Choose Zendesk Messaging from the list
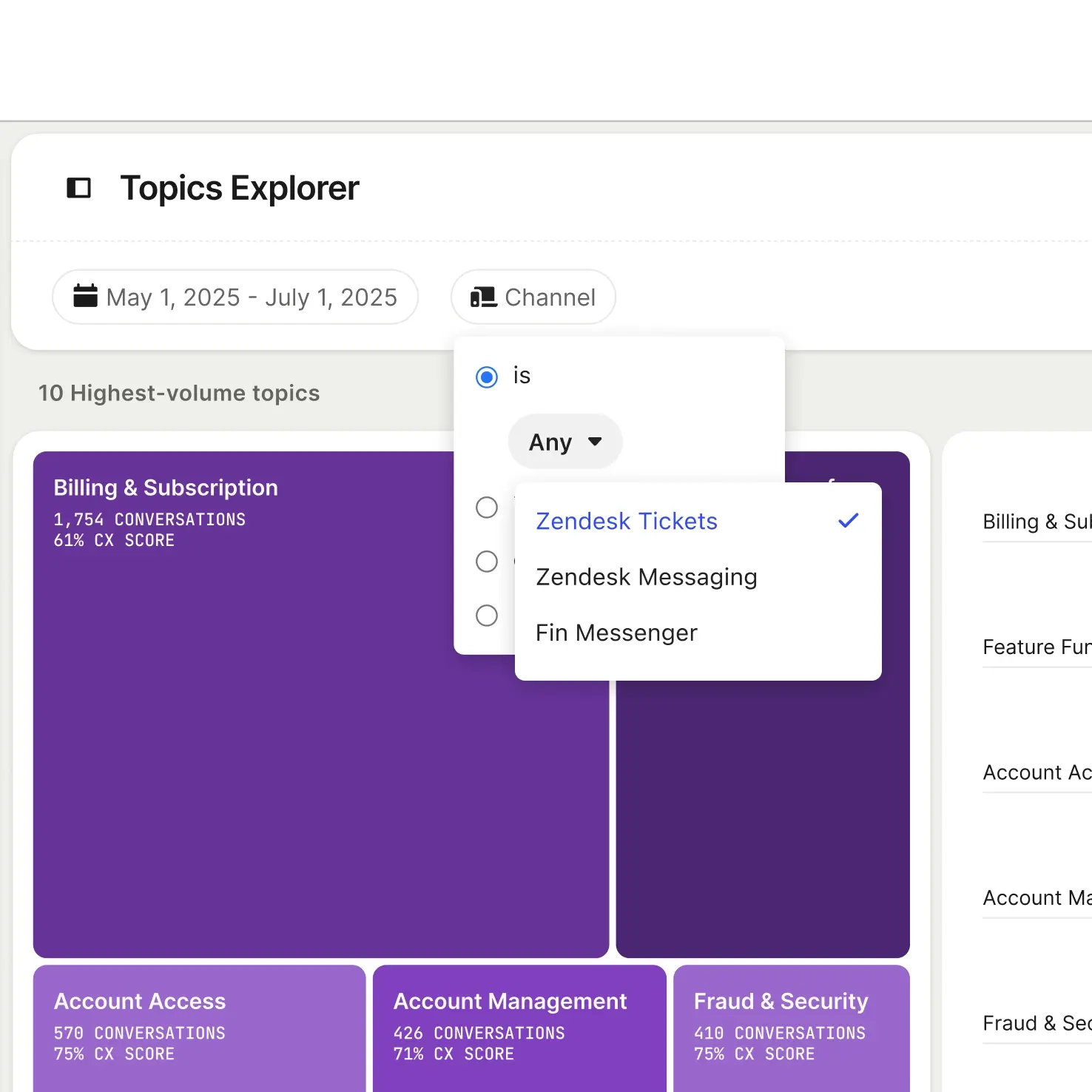This screenshot has width=1092, height=1092. pos(646,577)
